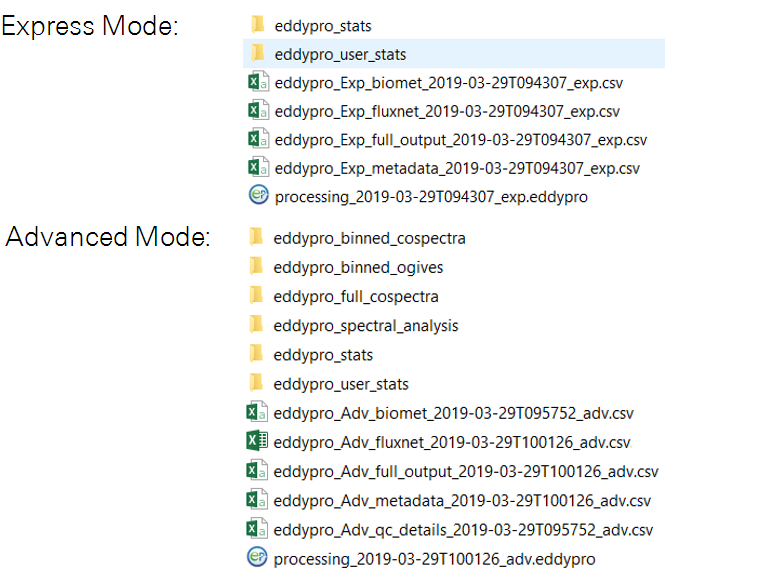Click the folder icon for Advanced Mode eddypro_user_stats
Image resolution: width=775 pixels, height=585 pixels.
click(257, 383)
